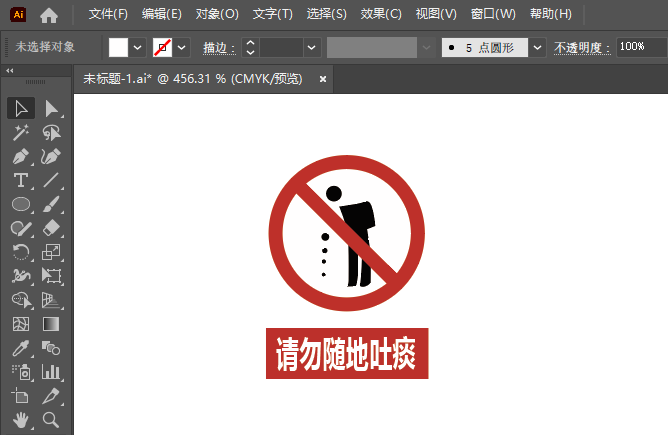Screen dimensions: 668x435
Task: Select the Pen tool
Action: tap(21, 156)
